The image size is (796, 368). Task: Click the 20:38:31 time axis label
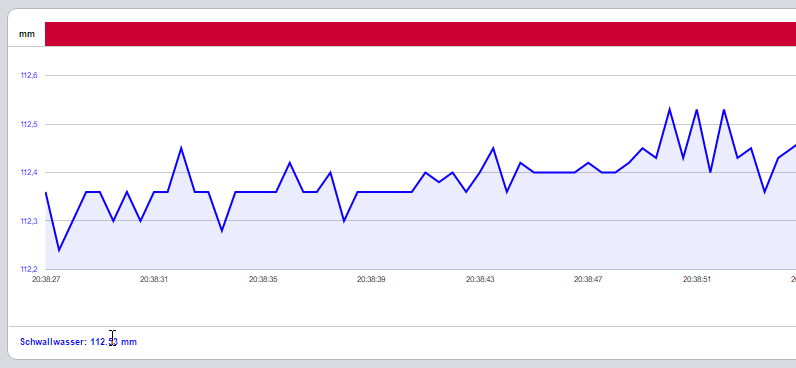point(154,279)
